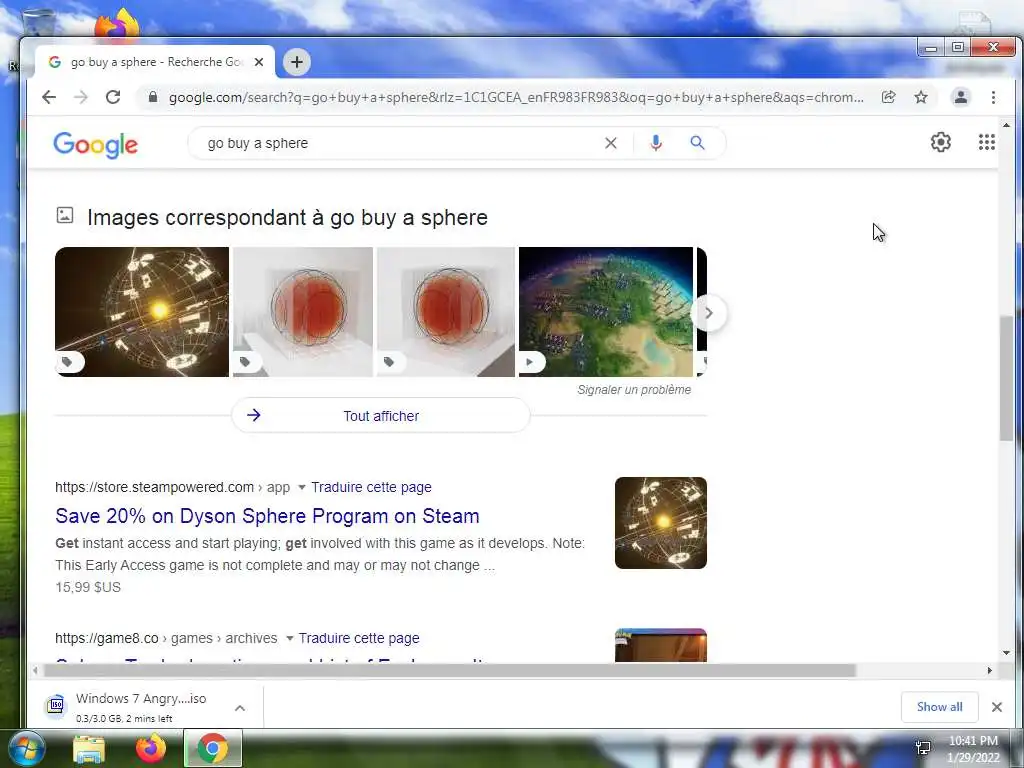Expand game8.co result dropdown arrow
The width and height of the screenshot is (1024, 768).
(x=289, y=638)
